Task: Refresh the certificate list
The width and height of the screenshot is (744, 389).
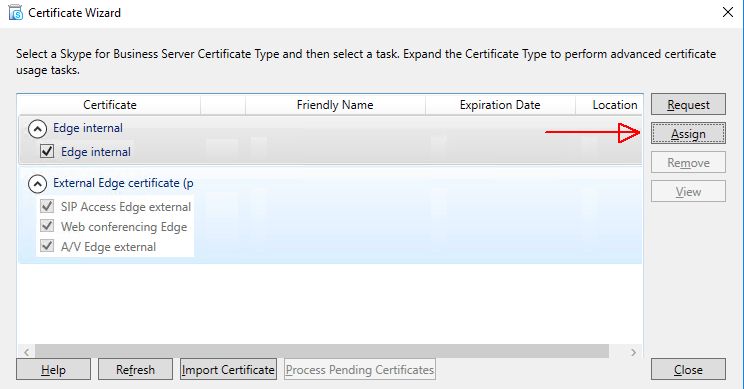Action: [135, 369]
